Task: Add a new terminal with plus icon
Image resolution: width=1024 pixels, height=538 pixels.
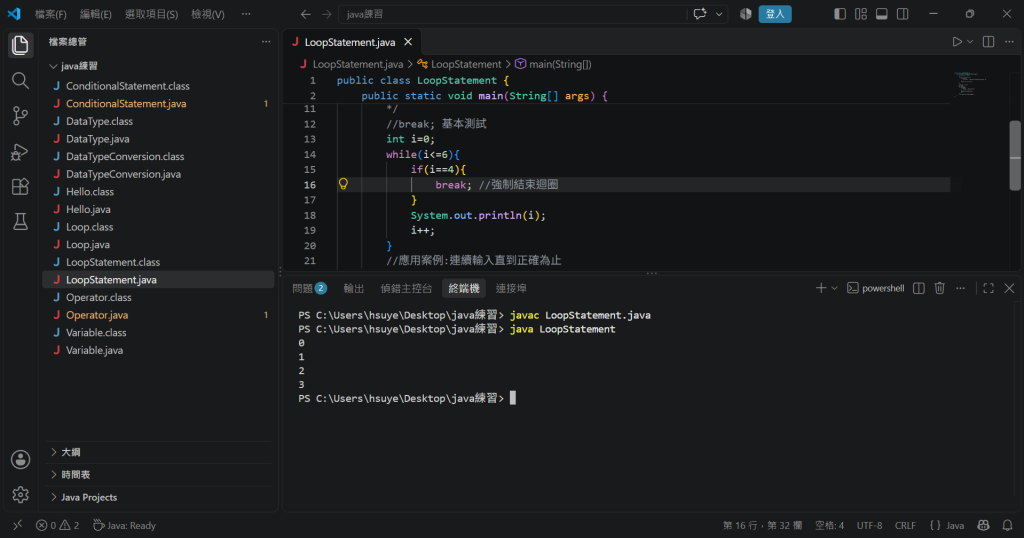Action: [x=821, y=288]
